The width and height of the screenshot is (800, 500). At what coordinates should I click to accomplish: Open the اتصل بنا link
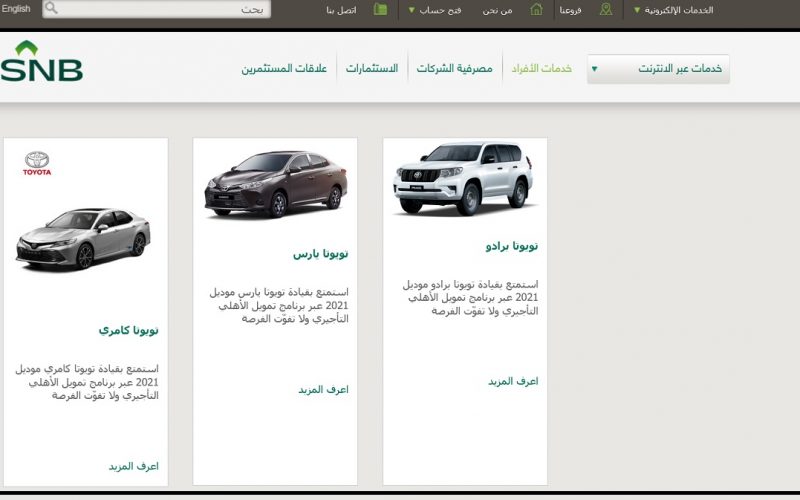[341, 10]
